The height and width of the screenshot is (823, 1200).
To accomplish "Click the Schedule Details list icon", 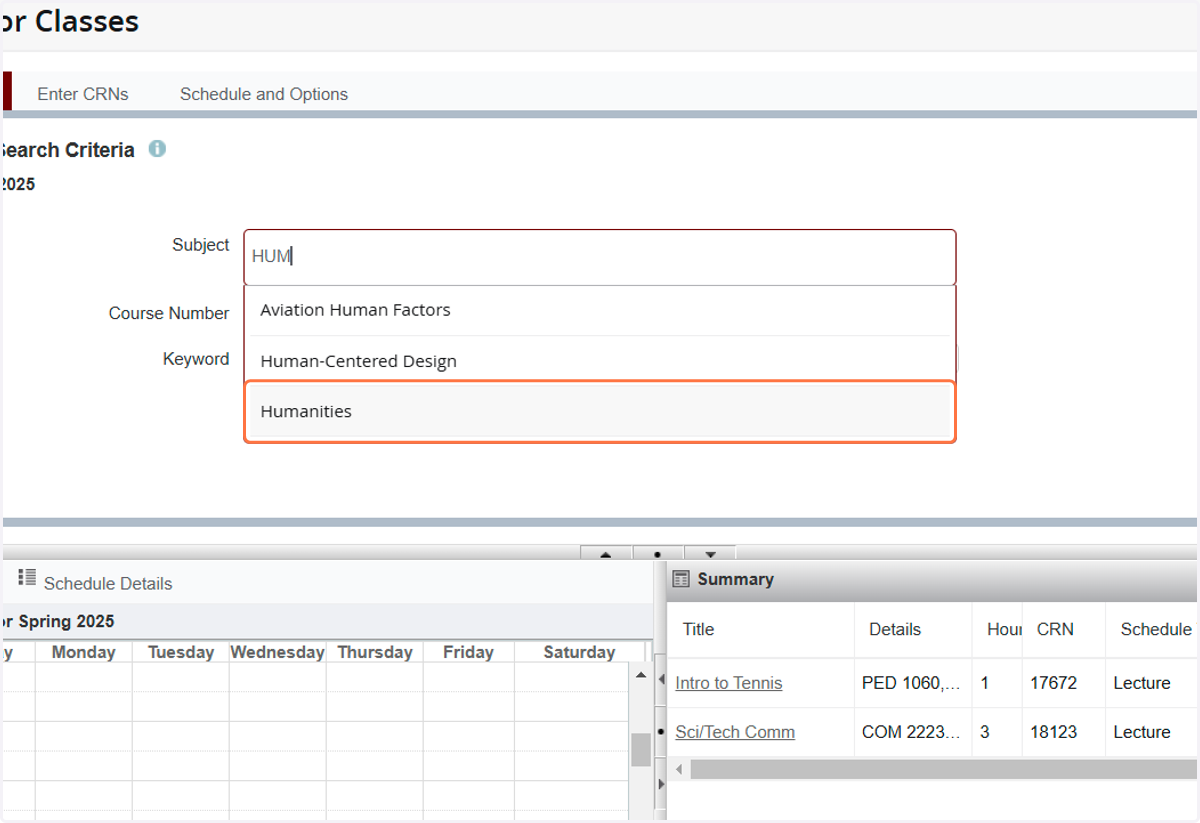I will (x=27, y=577).
